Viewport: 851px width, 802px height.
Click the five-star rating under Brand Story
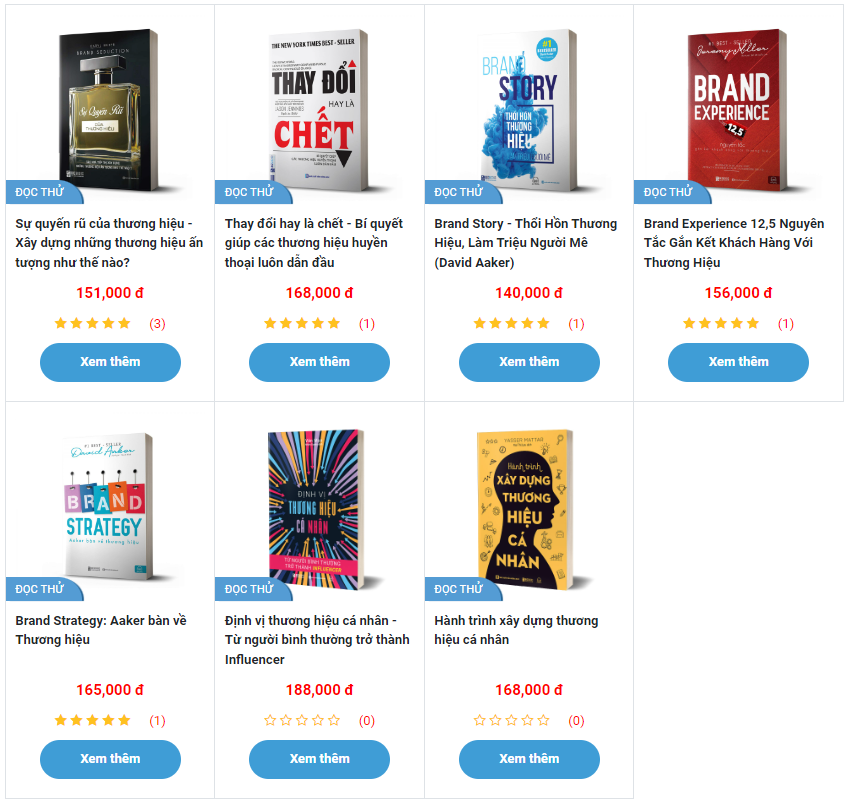pyautogui.click(x=512, y=322)
